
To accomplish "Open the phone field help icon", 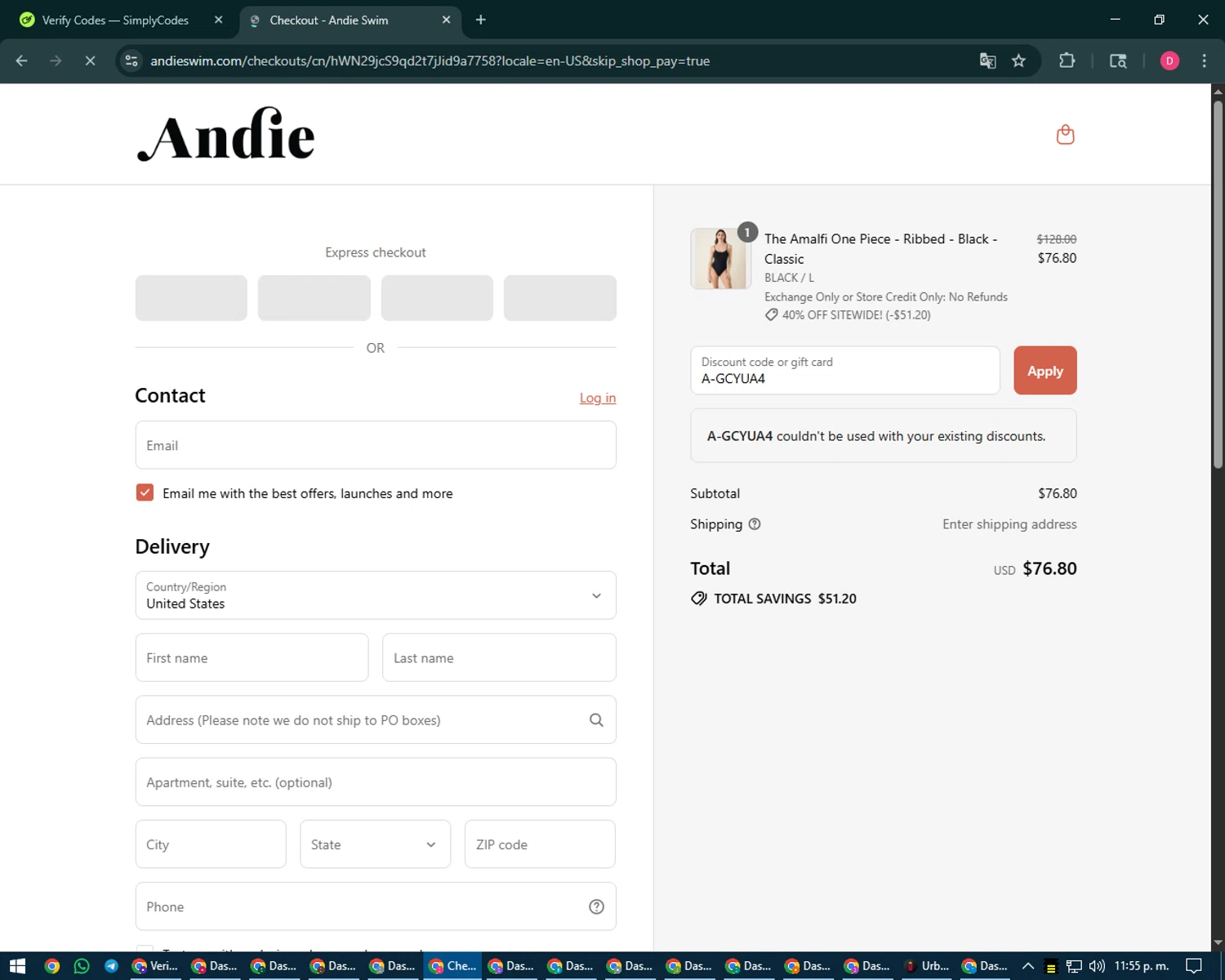I will tap(596, 906).
